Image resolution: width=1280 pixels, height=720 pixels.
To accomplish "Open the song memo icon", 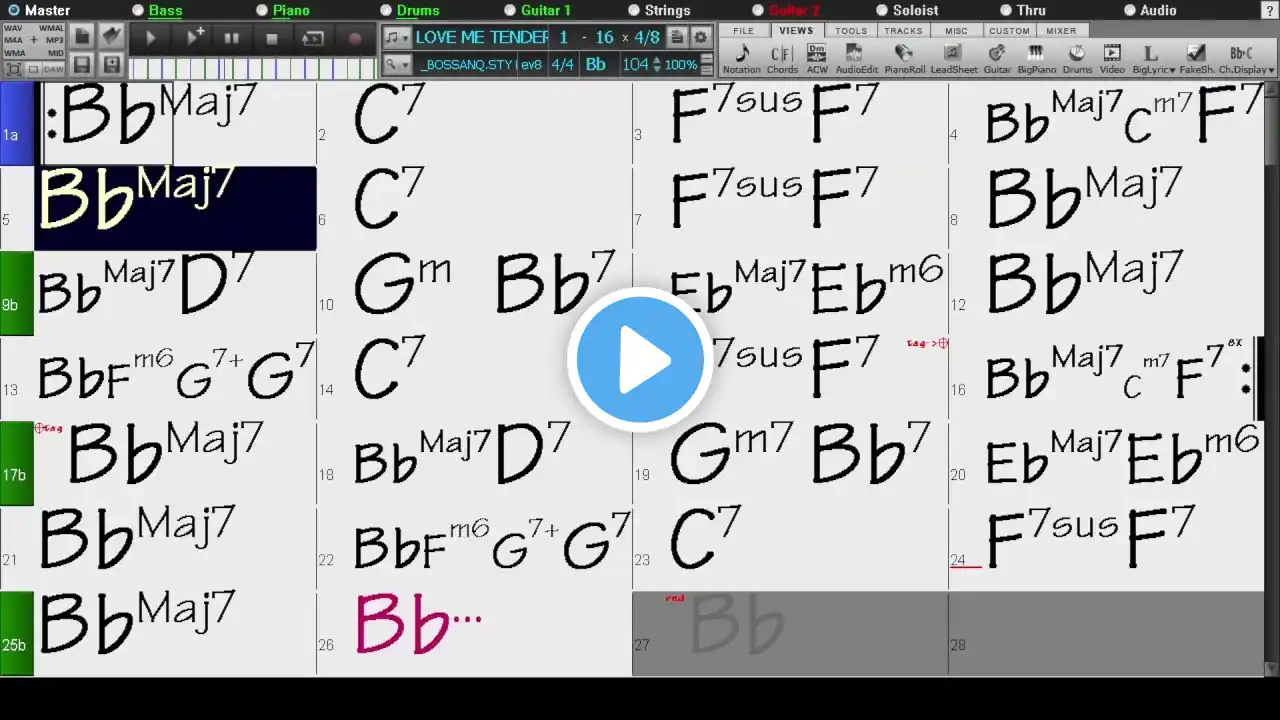I will 677,37.
